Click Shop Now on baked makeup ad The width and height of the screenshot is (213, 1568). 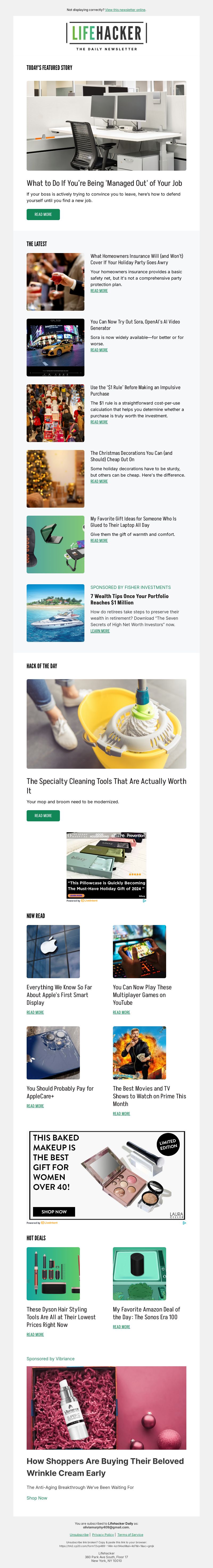point(54,1211)
